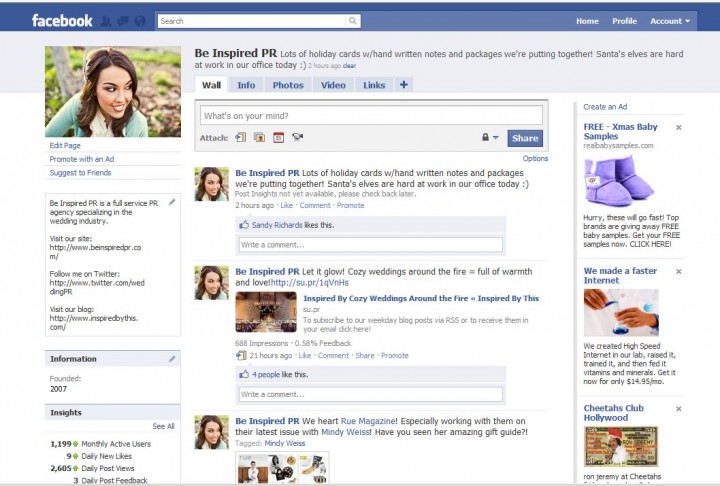
Task: Switch to the Info tab
Action: coord(246,85)
